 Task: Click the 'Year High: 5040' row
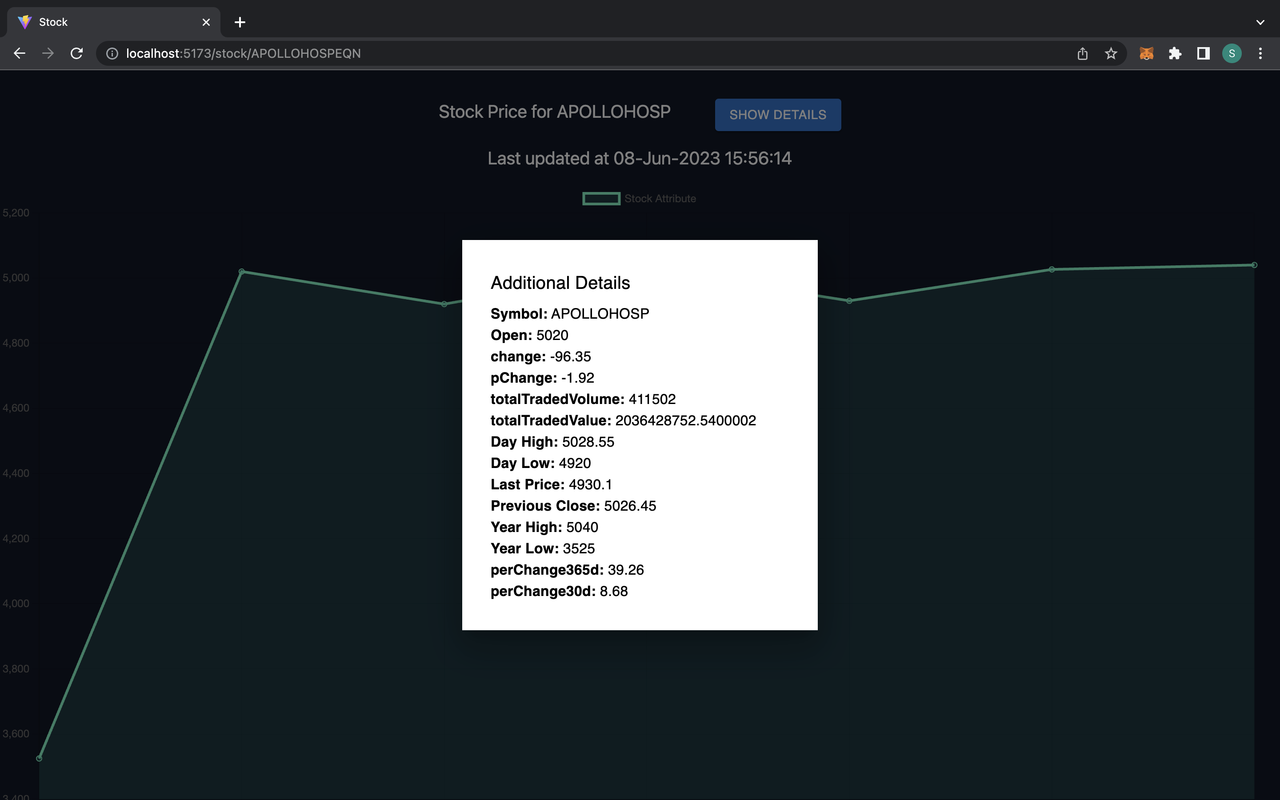coord(544,527)
